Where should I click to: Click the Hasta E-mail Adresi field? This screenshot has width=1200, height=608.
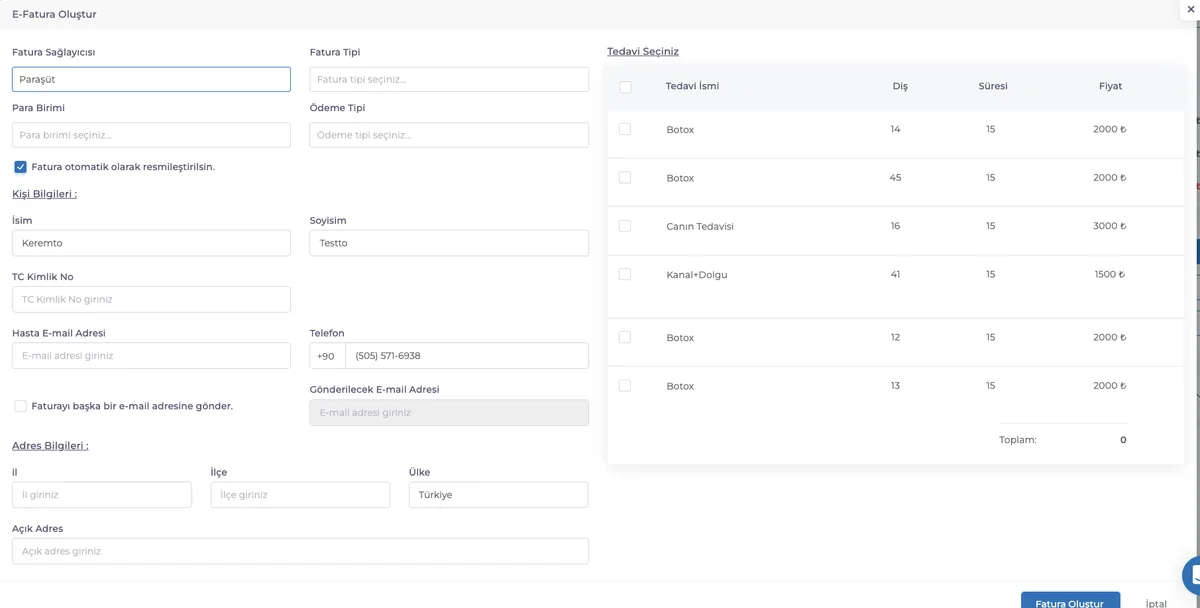click(151, 355)
